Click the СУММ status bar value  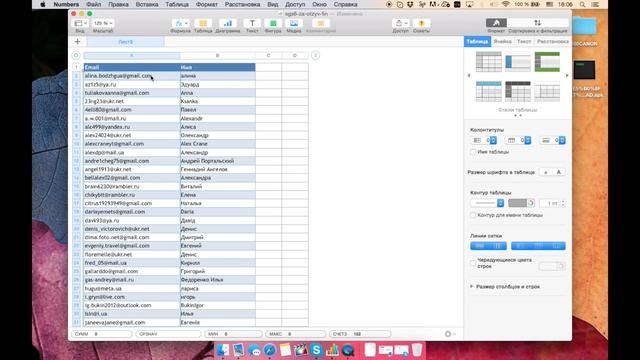click(x=102, y=334)
